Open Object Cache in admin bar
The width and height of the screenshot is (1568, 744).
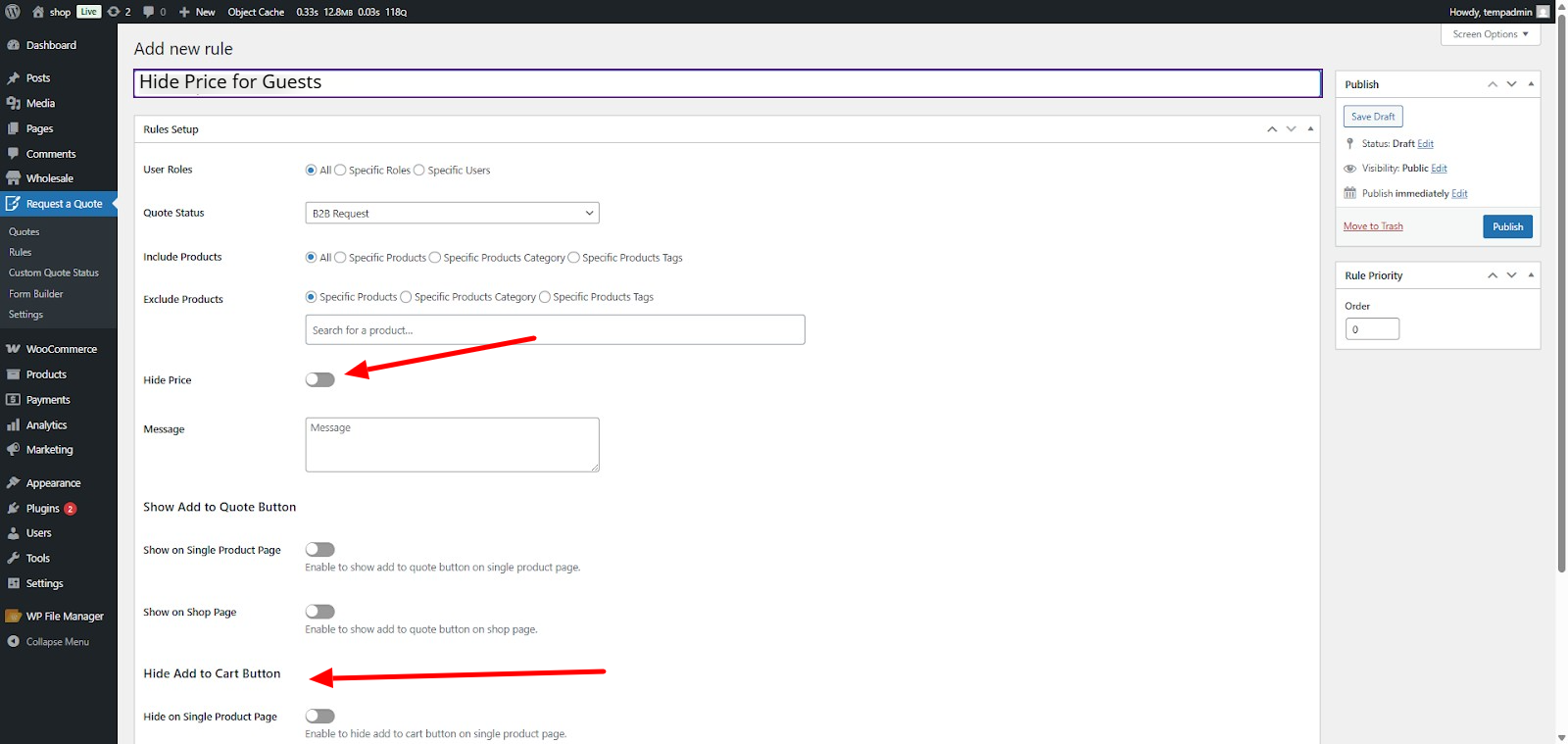coord(256,12)
